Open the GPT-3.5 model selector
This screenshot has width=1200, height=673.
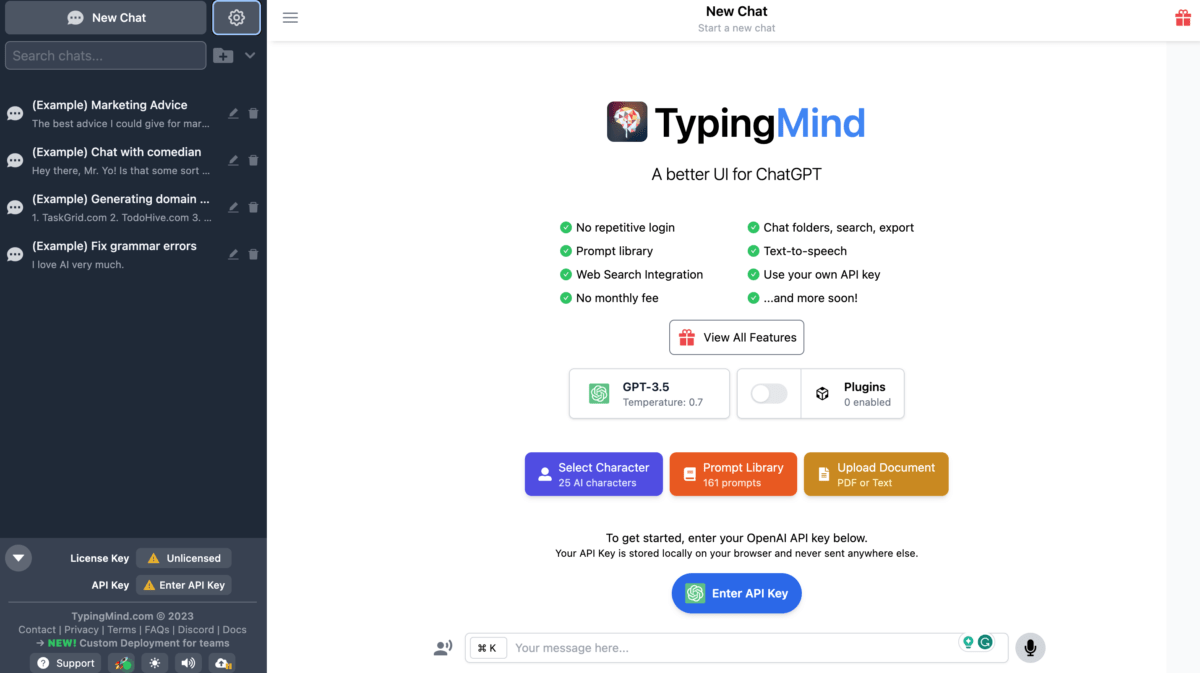pyautogui.click(x=648, y=393)
